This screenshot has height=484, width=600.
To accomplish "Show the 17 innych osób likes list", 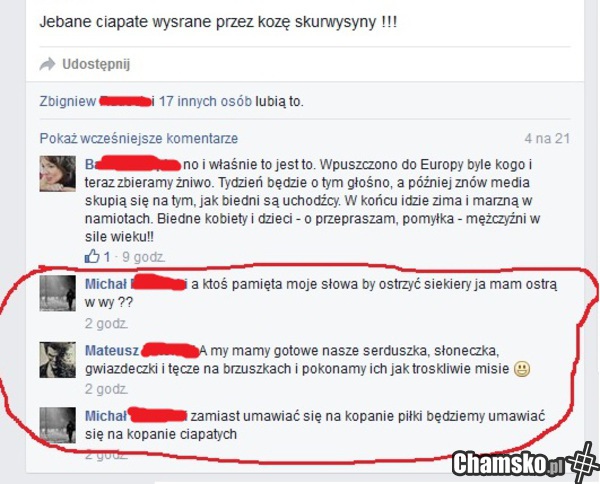I will (x=205, y=101).
